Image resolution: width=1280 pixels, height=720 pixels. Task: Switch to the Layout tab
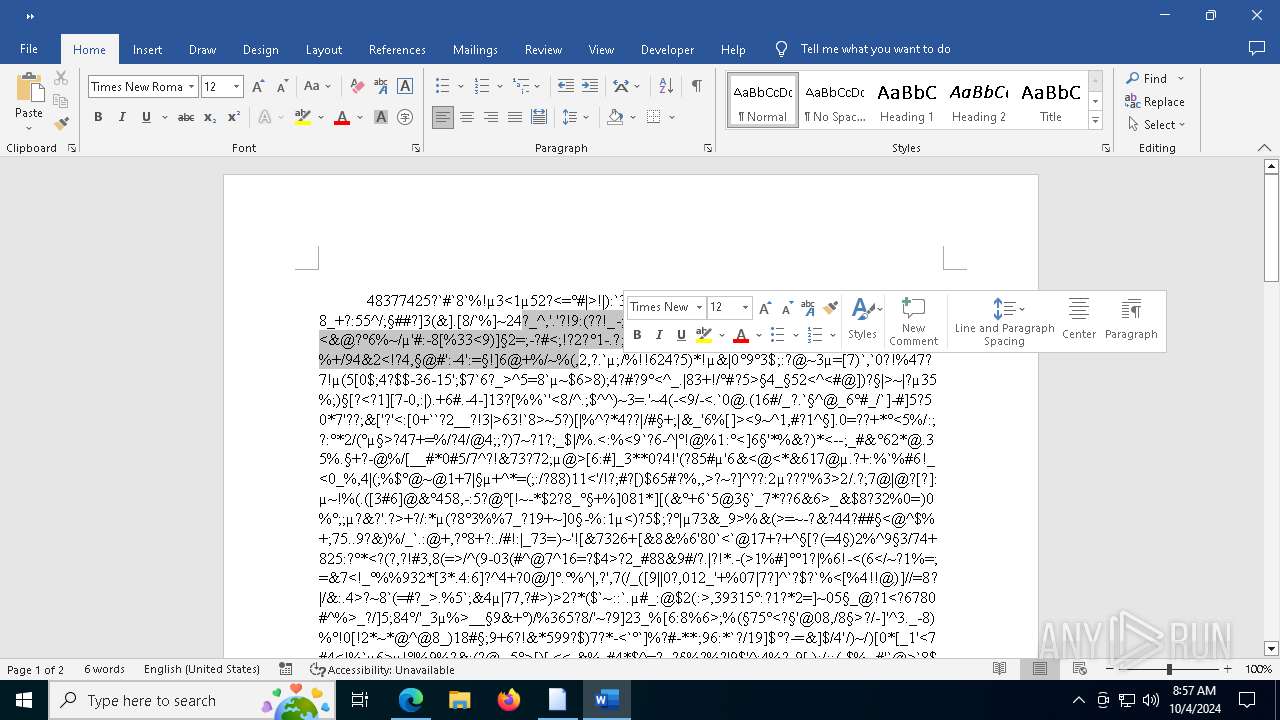tap(323, 49)
